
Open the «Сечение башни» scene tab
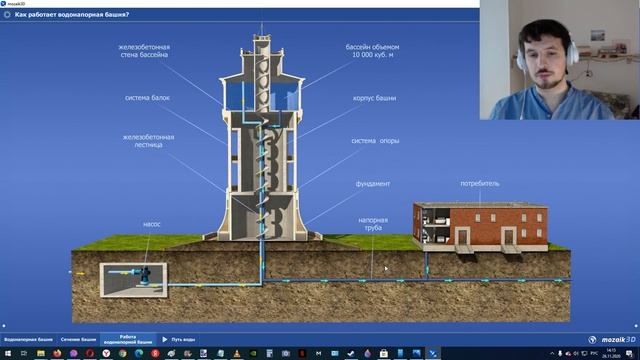click(x=78, y=339)
